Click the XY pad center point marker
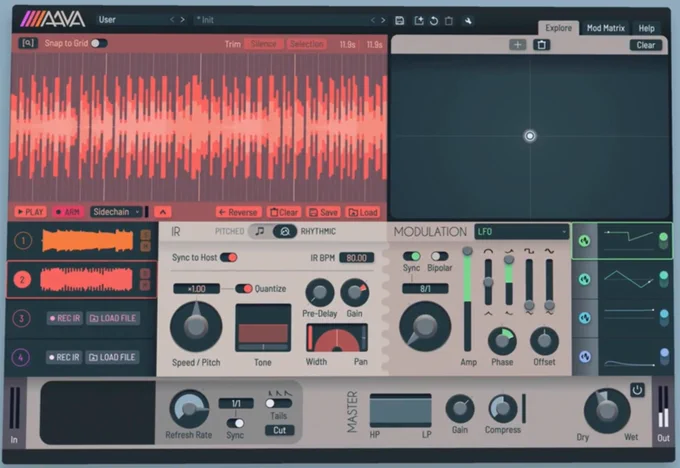This screenshot has width=680, height=468. pos(530,136)
